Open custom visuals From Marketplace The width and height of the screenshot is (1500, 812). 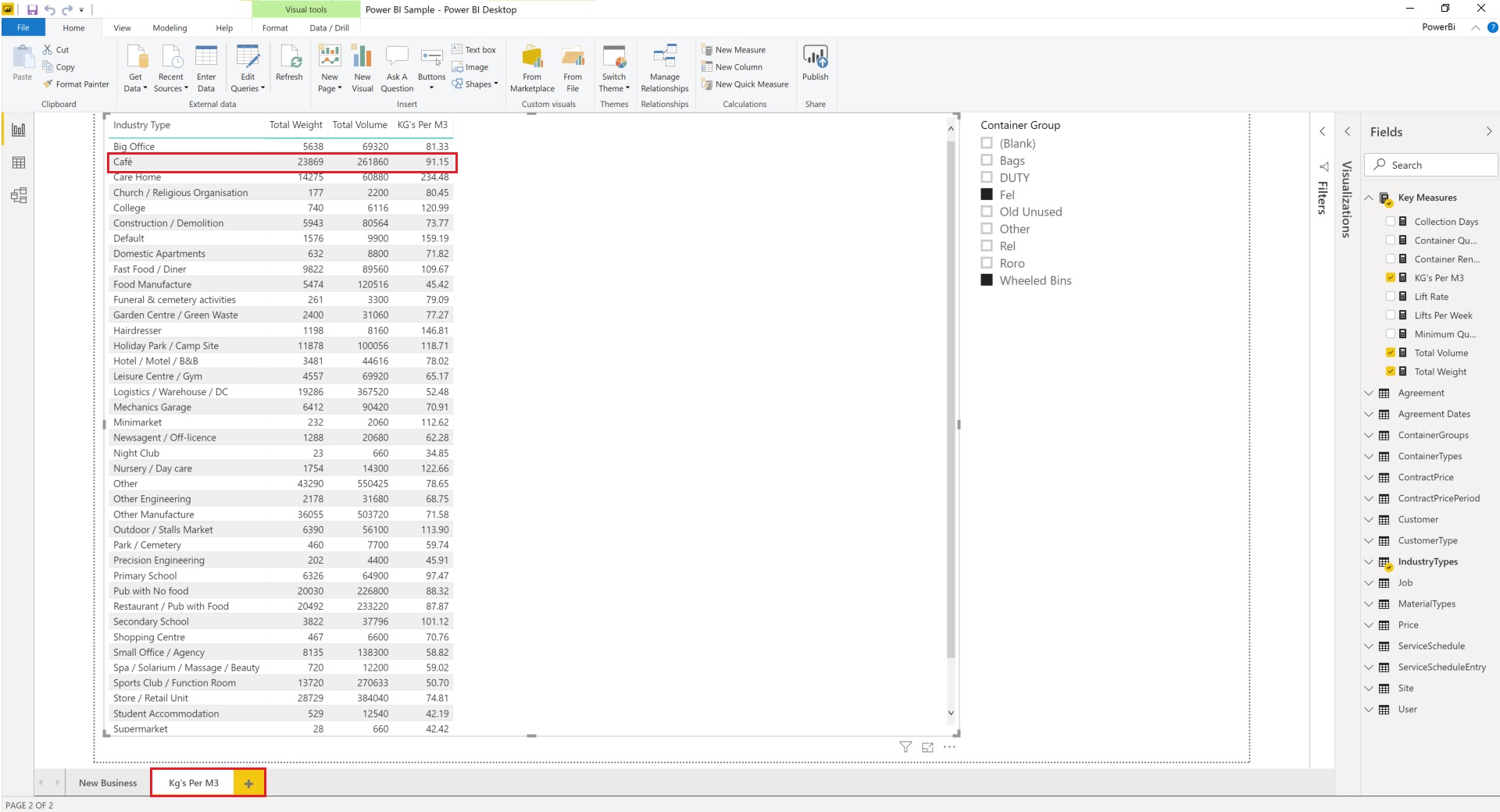(x=532, y=69)
